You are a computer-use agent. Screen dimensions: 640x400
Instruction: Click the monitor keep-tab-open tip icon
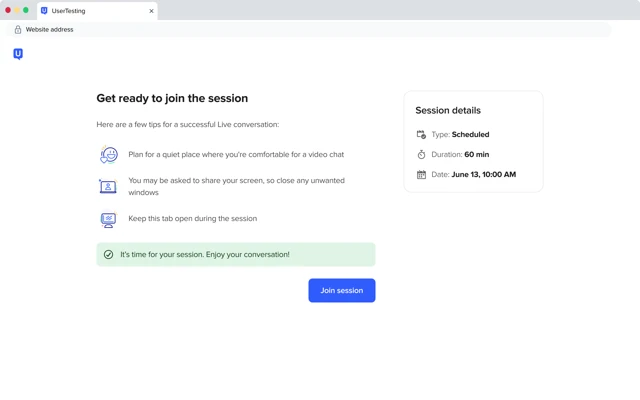108,219
